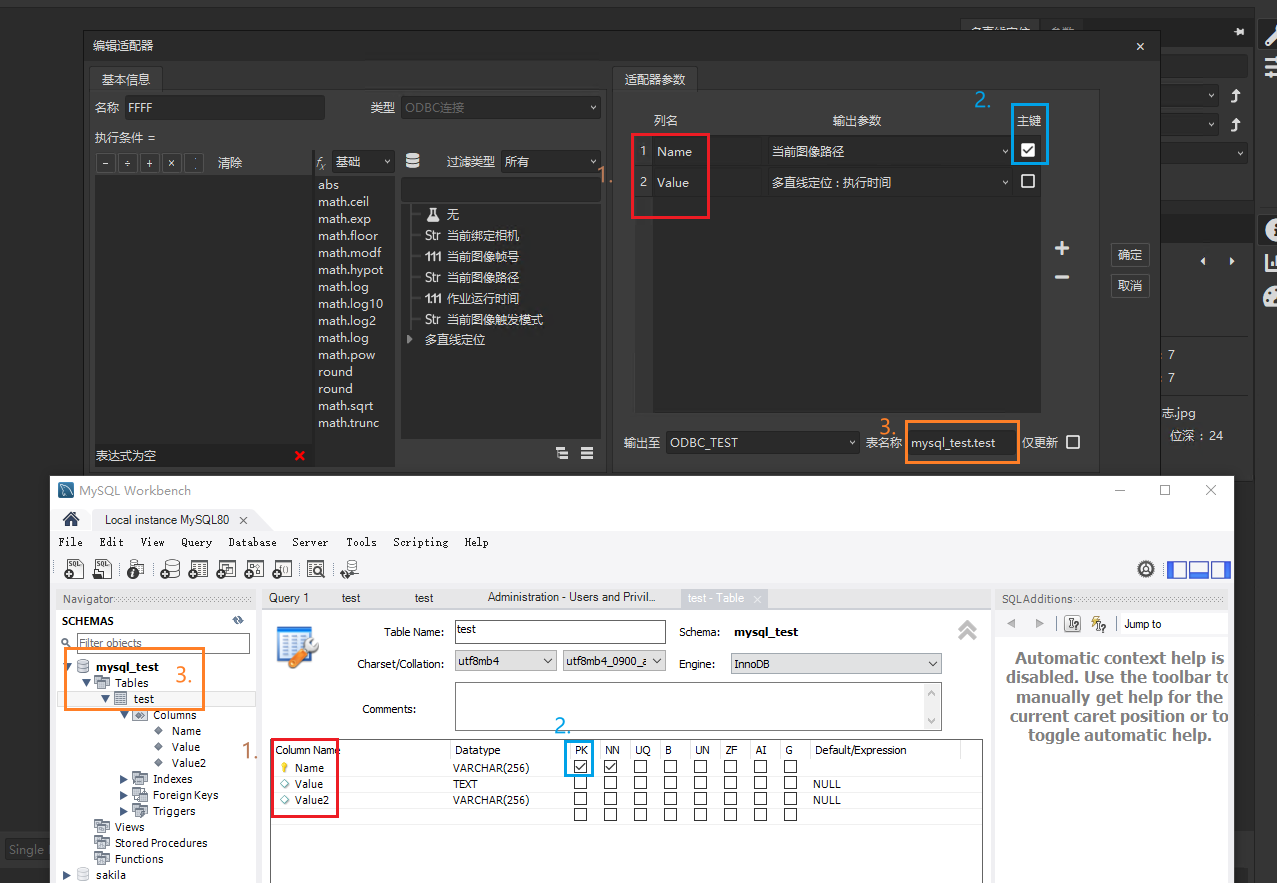The image size is (1277, 883).
Task: Create a new SQL tab in Workbench toolbar
Action: tap(73, 569)
